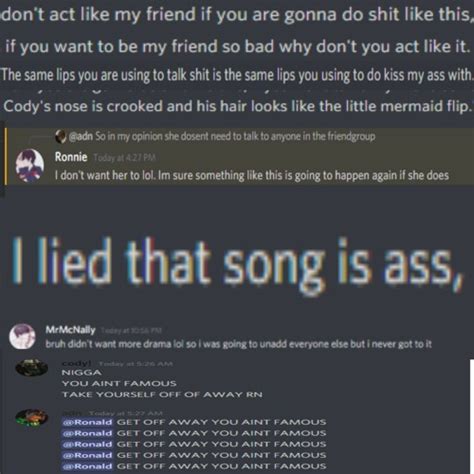This screenshot has height=474, width=474.
Task: Select Ronnie's message 'I don't want her to lol'
Action: click(252, 175)
